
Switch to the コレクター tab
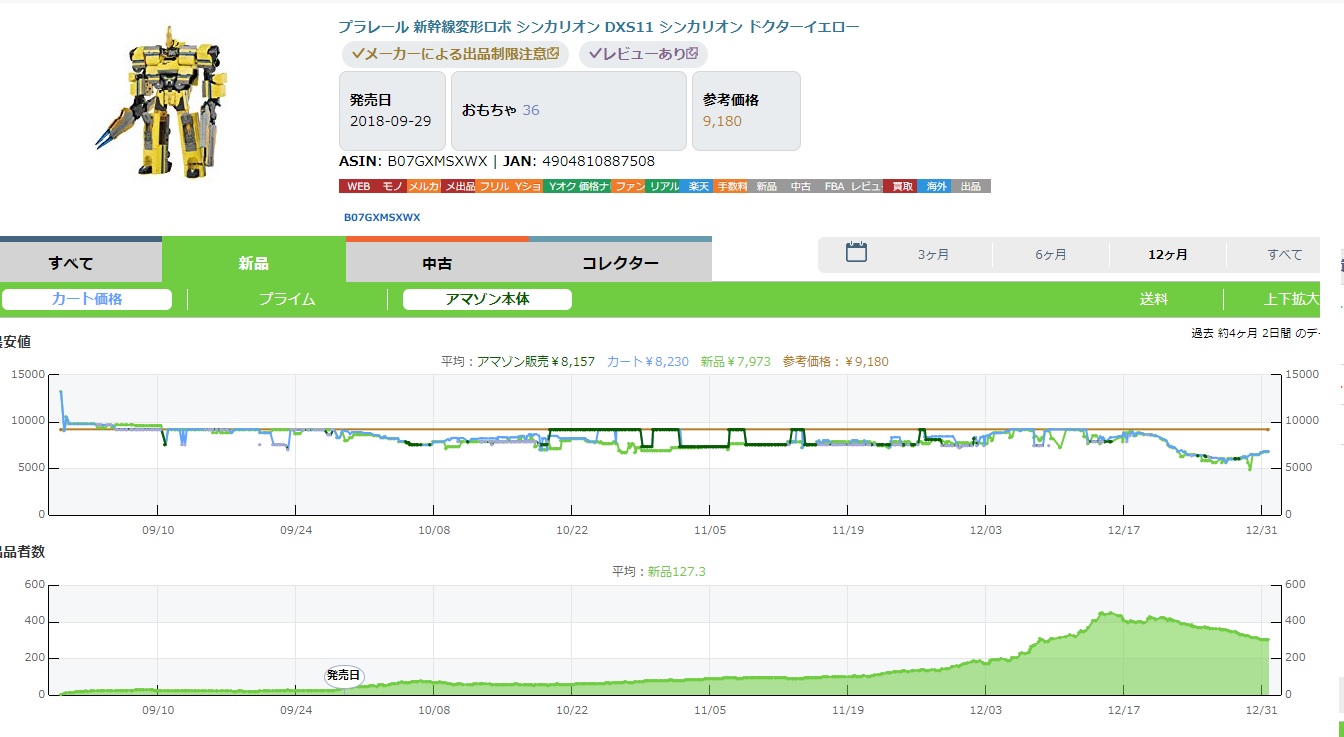[620, 263]
